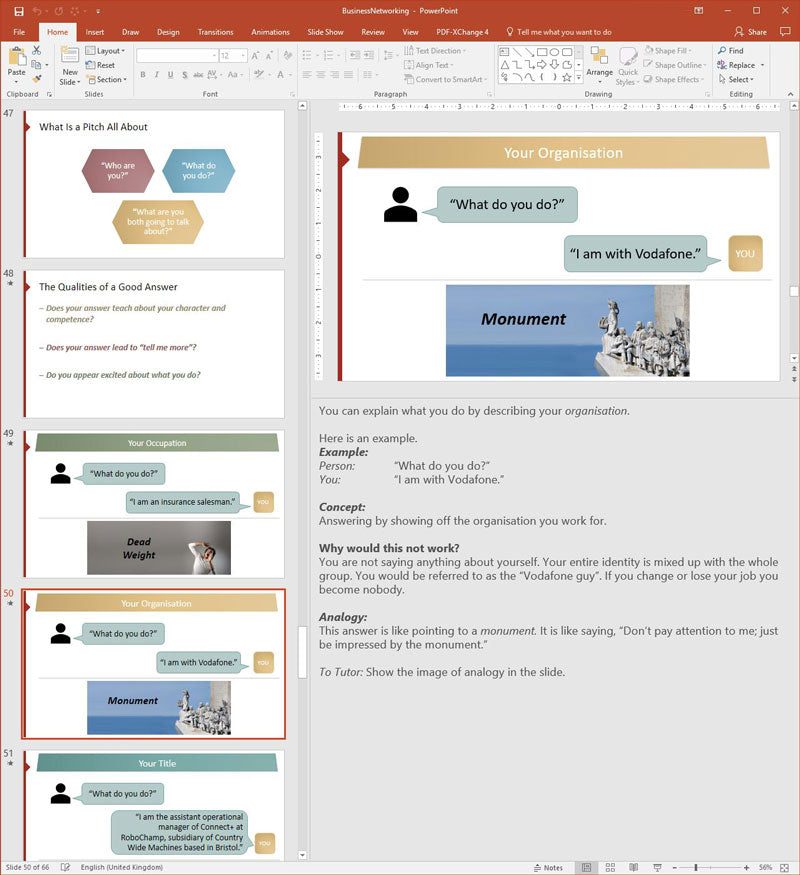Screen dimensions: 800x875
Task: Start Slide Show from status bar icon
Action: coord(657,867)
